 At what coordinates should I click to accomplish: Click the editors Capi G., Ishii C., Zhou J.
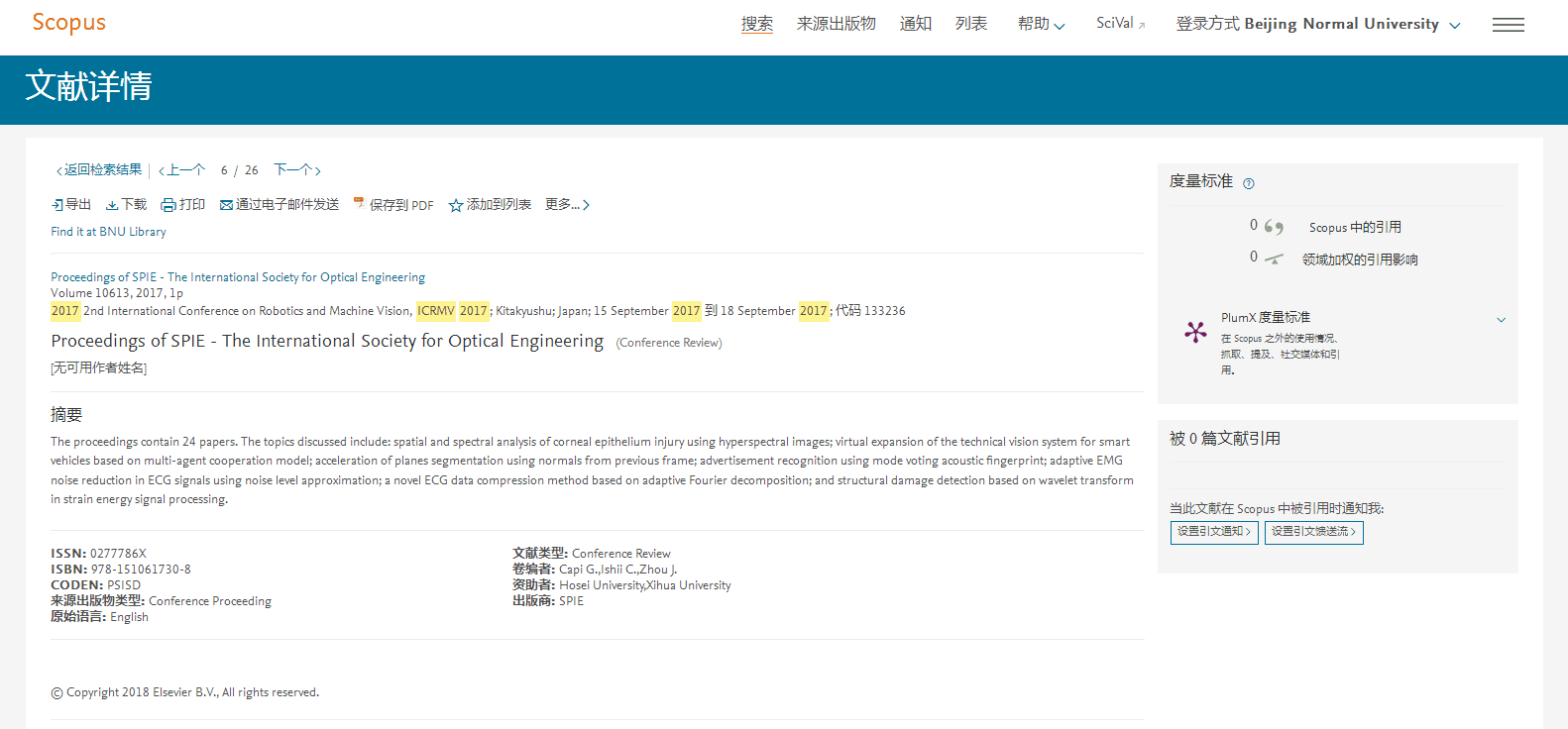pyautogui.click(x=617, y=570)
